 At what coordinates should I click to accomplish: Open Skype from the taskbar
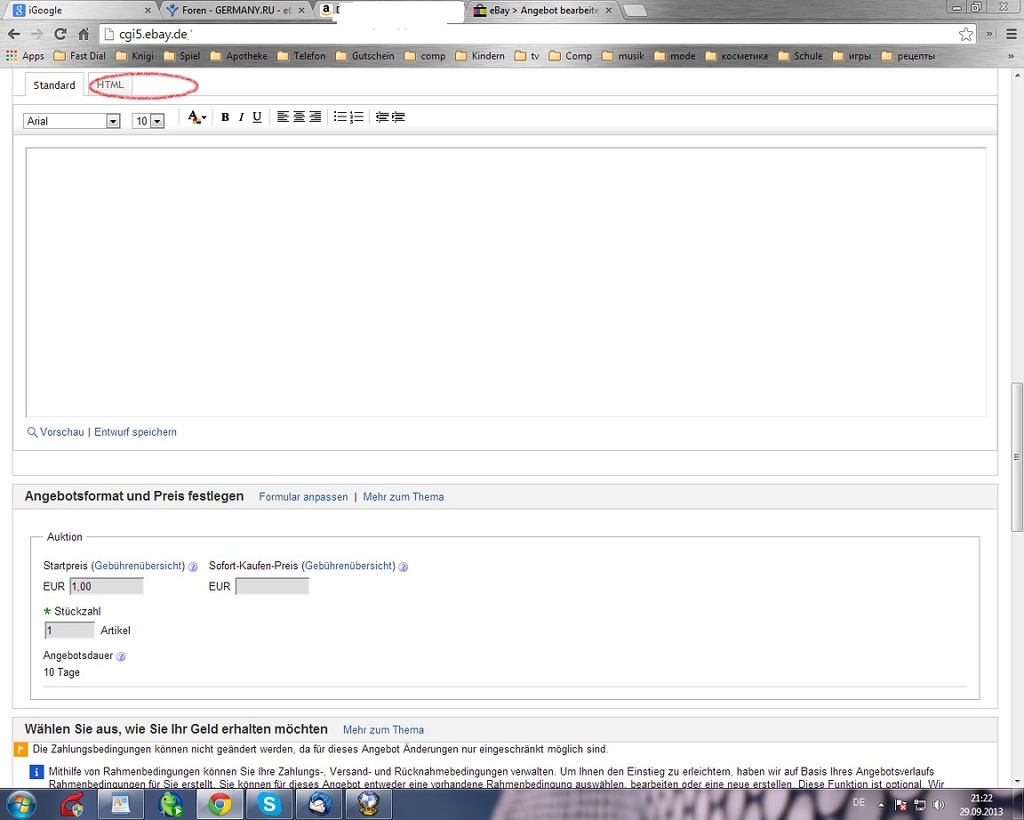269,804
